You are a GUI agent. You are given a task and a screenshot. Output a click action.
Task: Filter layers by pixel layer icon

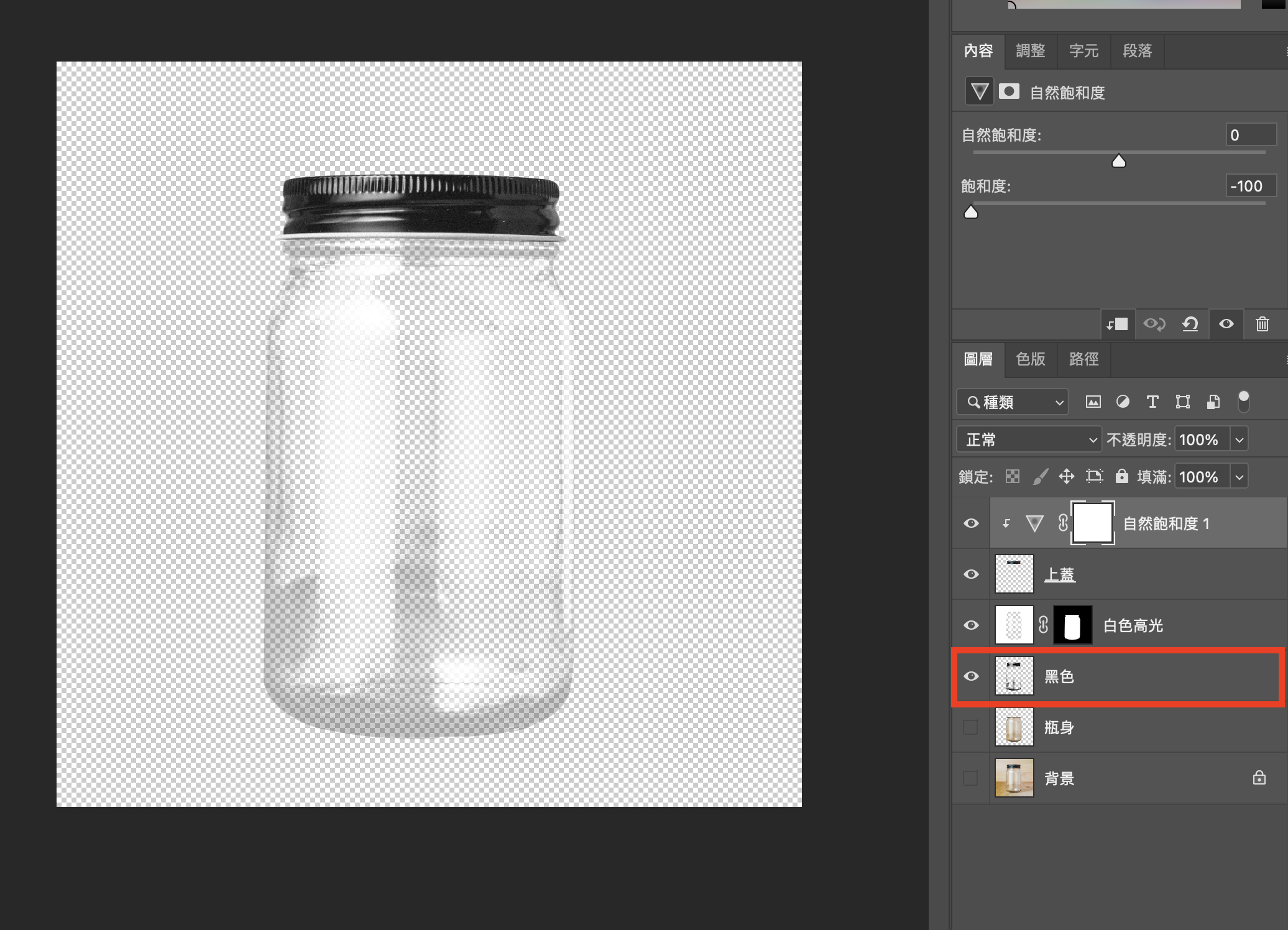point(1093,402)
